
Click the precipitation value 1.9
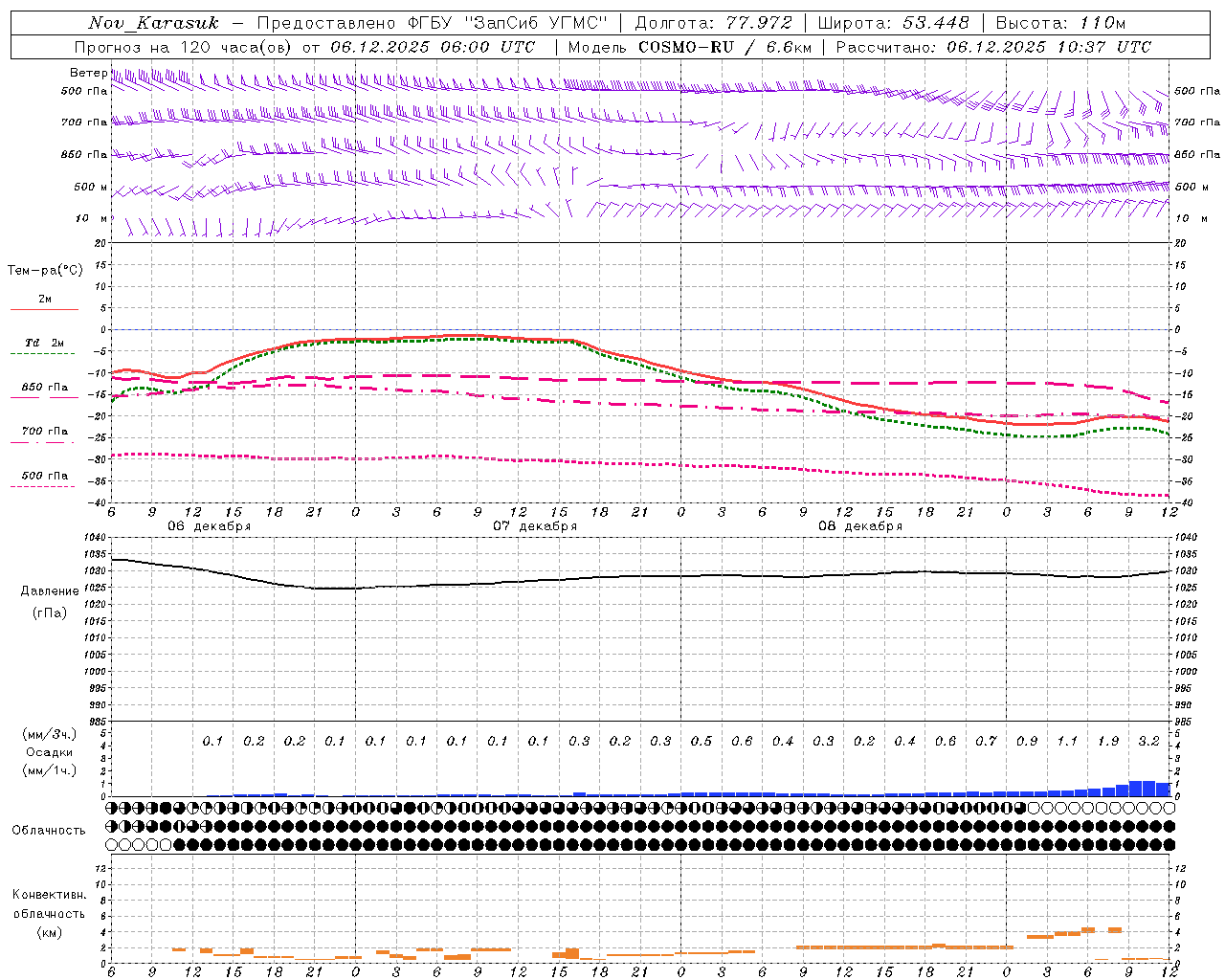[1108, 742]
